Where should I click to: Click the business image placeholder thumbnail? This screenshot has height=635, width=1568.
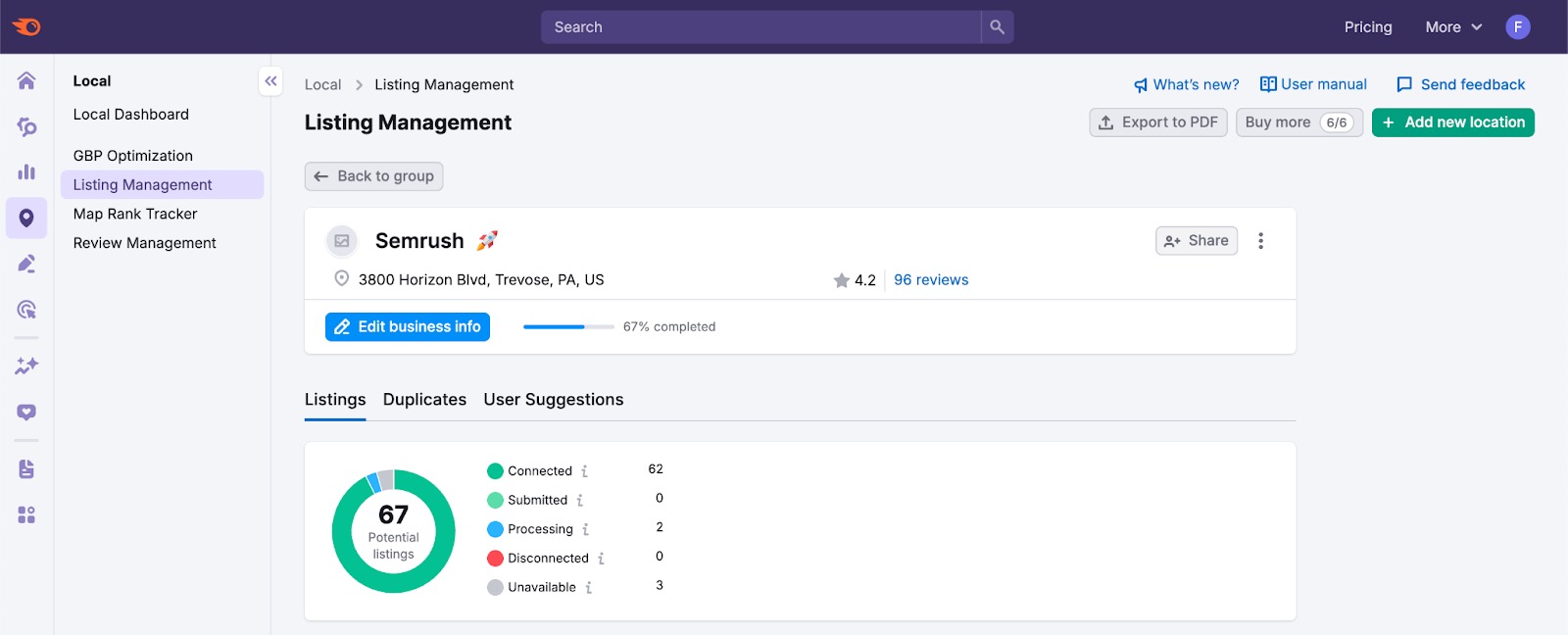(342, 241)
